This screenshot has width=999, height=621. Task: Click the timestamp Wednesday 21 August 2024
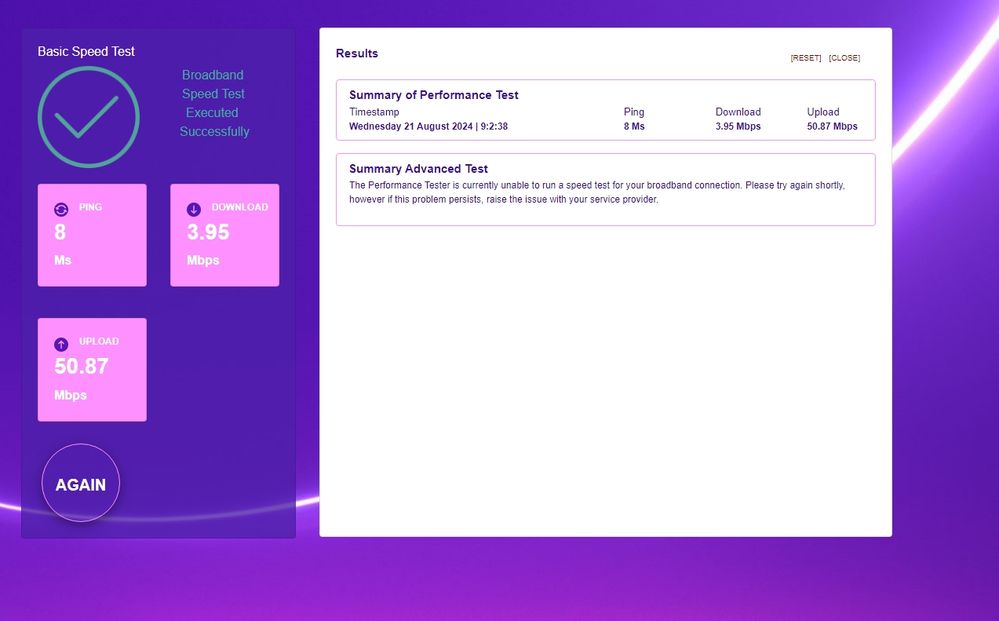pos(428,127)
